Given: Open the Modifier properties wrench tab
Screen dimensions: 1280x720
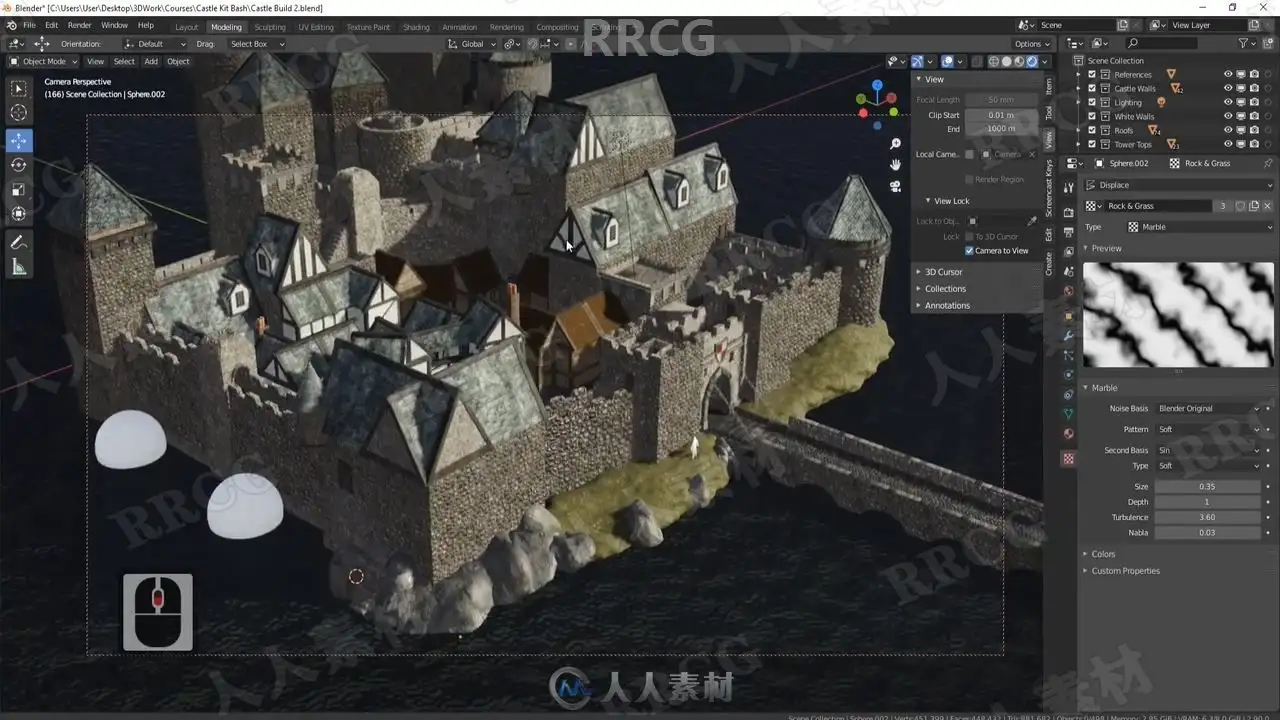Looking at the screenshot, I should pyautogui.click(x=1069, y=335).
